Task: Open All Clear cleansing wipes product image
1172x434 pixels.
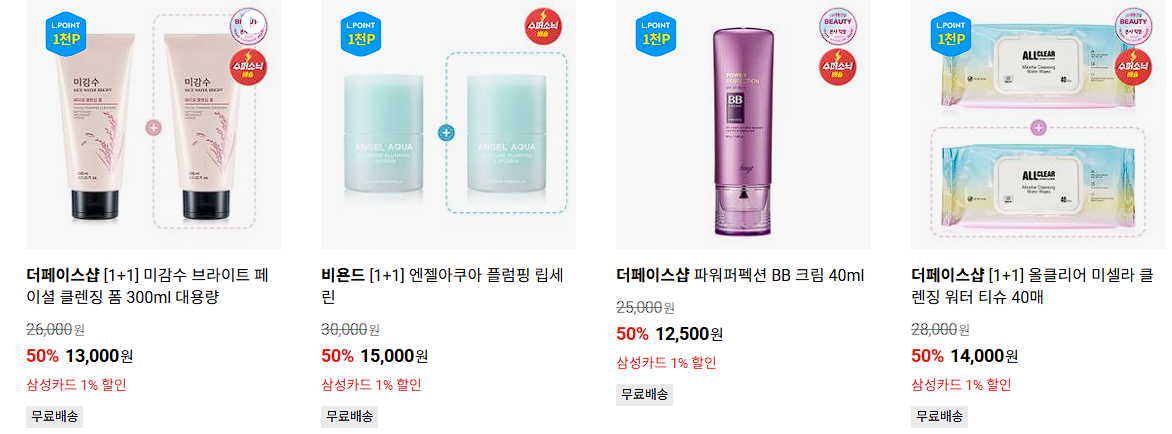Action: (1038, 124)
